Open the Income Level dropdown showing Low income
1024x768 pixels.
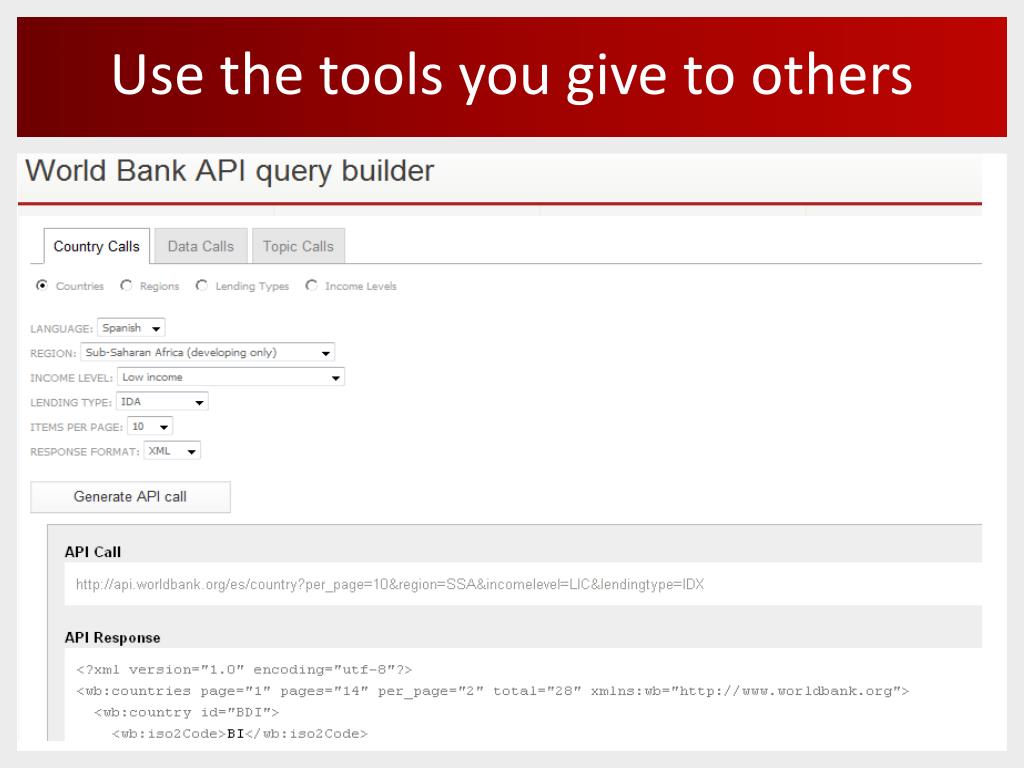pos(231,377)
